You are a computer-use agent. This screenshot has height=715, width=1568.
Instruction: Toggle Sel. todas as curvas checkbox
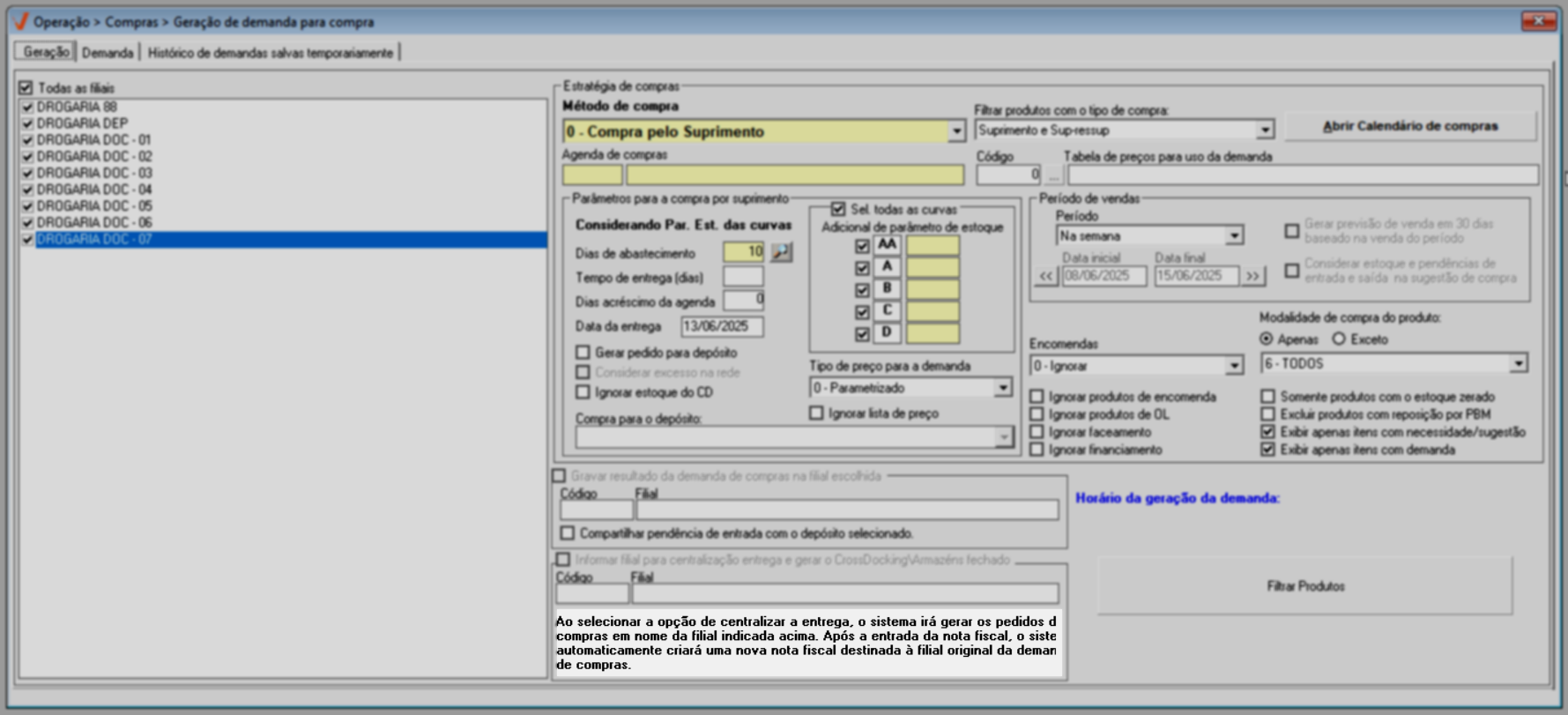(x=838, y=209)
